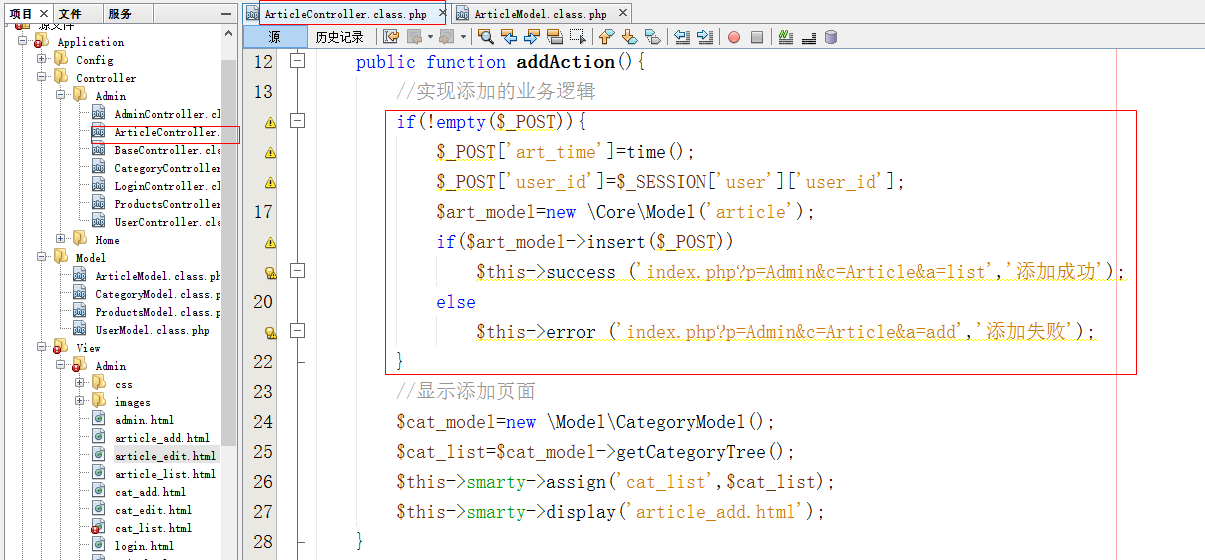The height and width of the screenshot is (560, 1205).
Task: Collapse the addAction function code fold
Action: click(x=297, y=62)
